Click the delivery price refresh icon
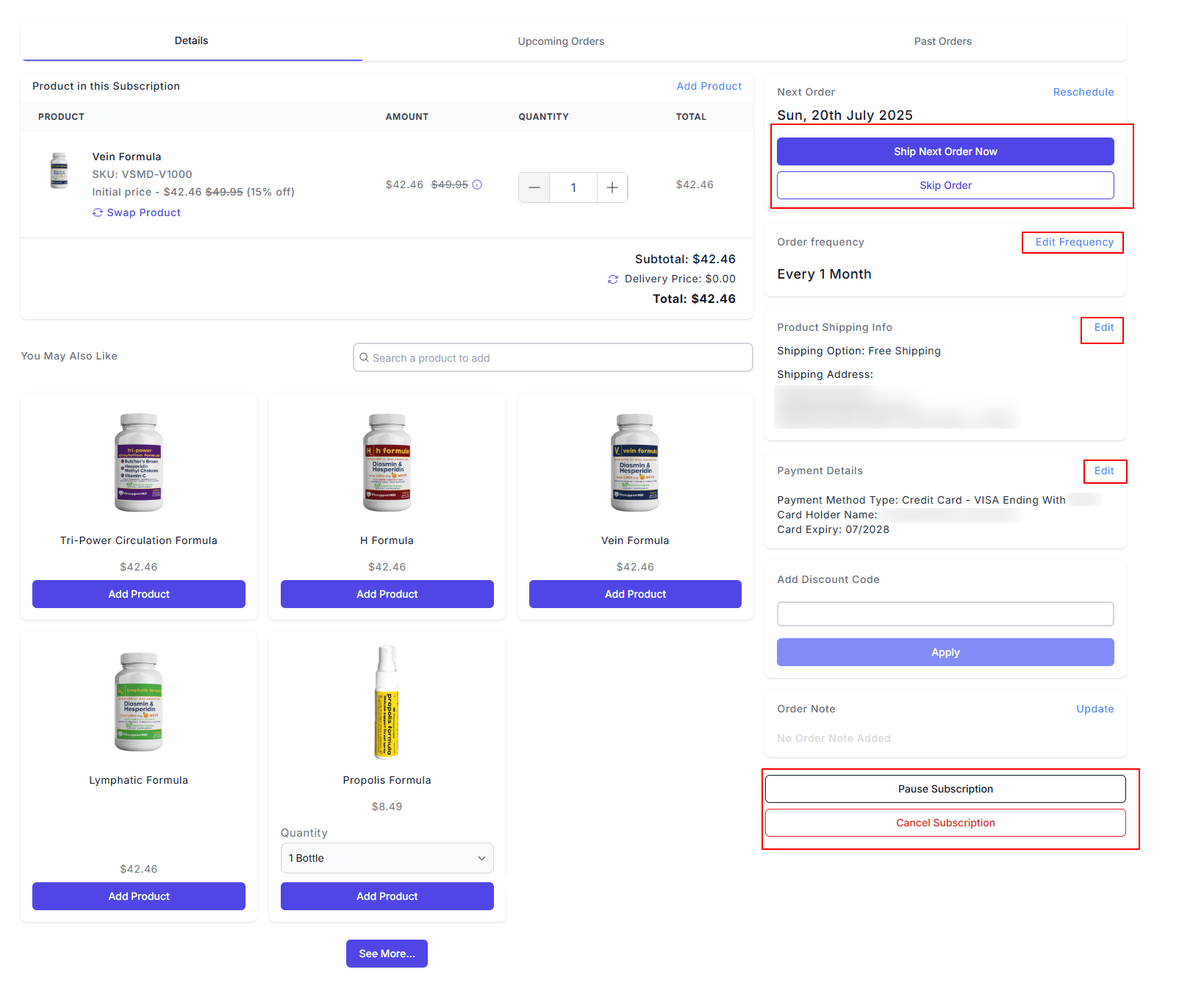 click(x=613, y=279)
